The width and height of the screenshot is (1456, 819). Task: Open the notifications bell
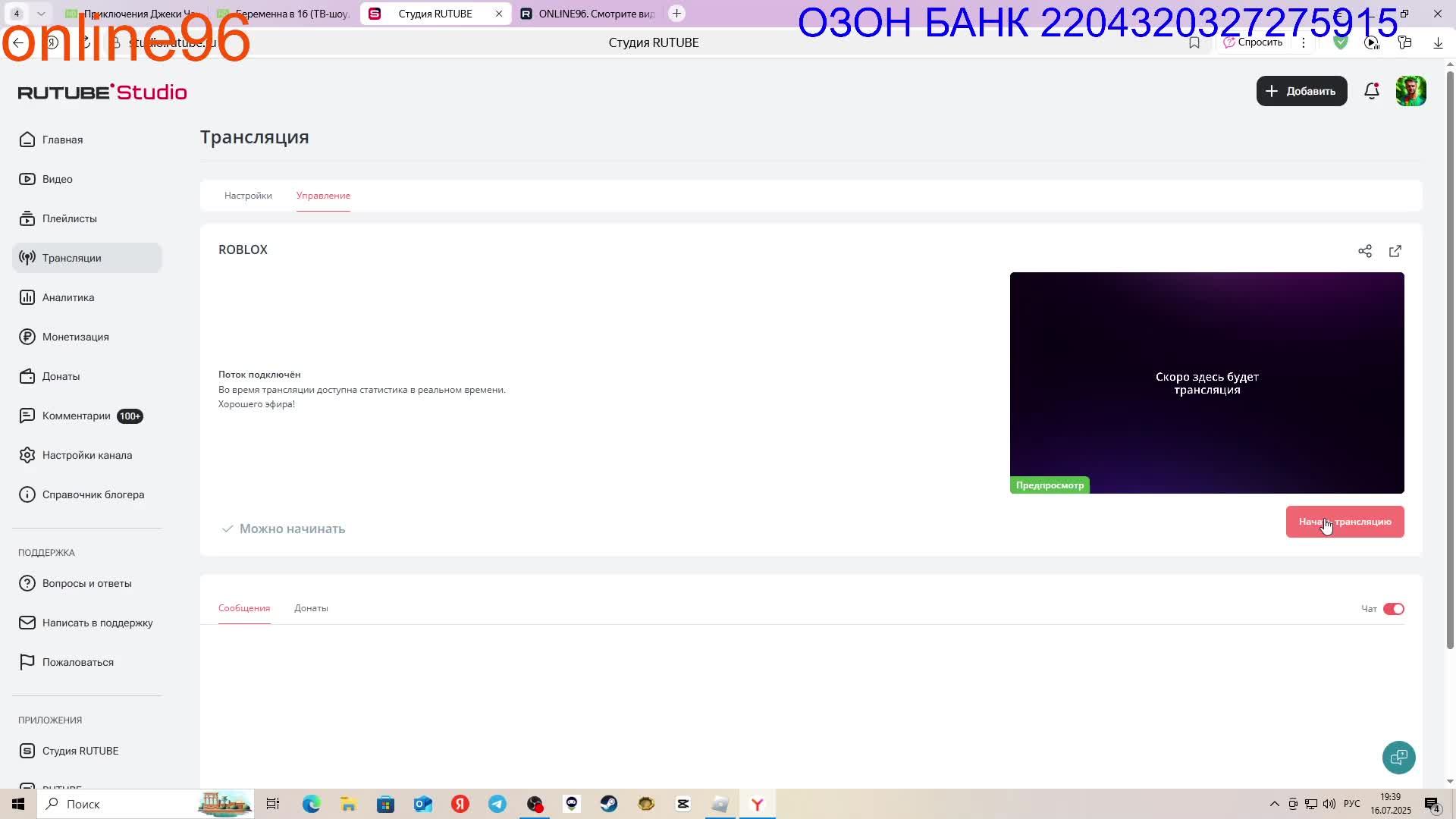coord(1371,91)
